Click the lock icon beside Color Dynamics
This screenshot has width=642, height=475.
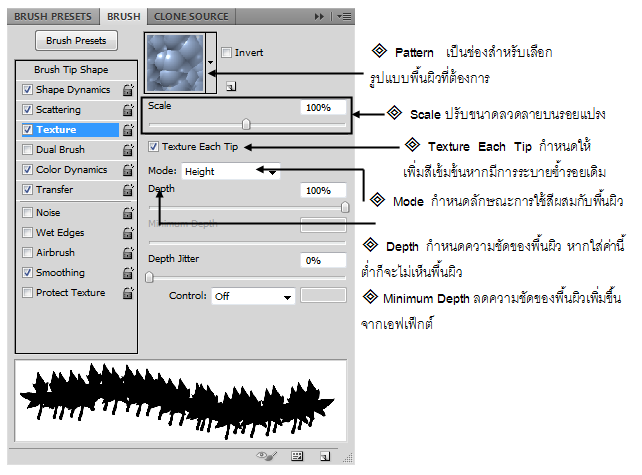tap(128, 170)
